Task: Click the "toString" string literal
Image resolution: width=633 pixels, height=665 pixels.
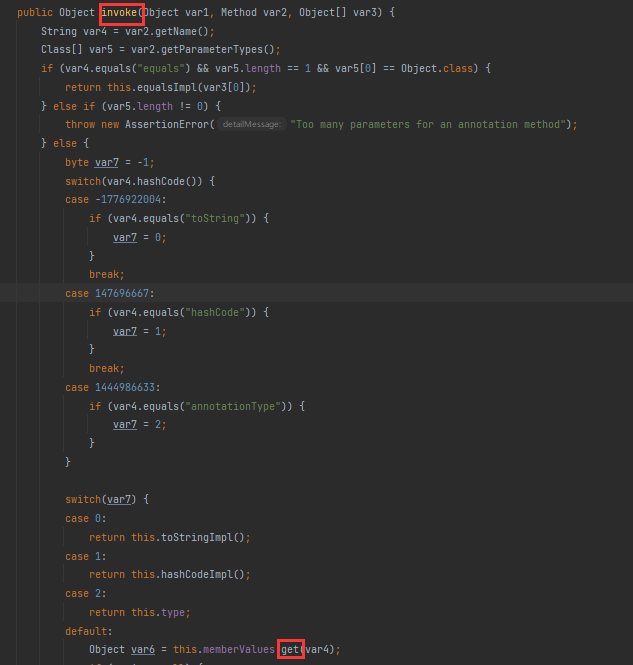Action: 215,218
